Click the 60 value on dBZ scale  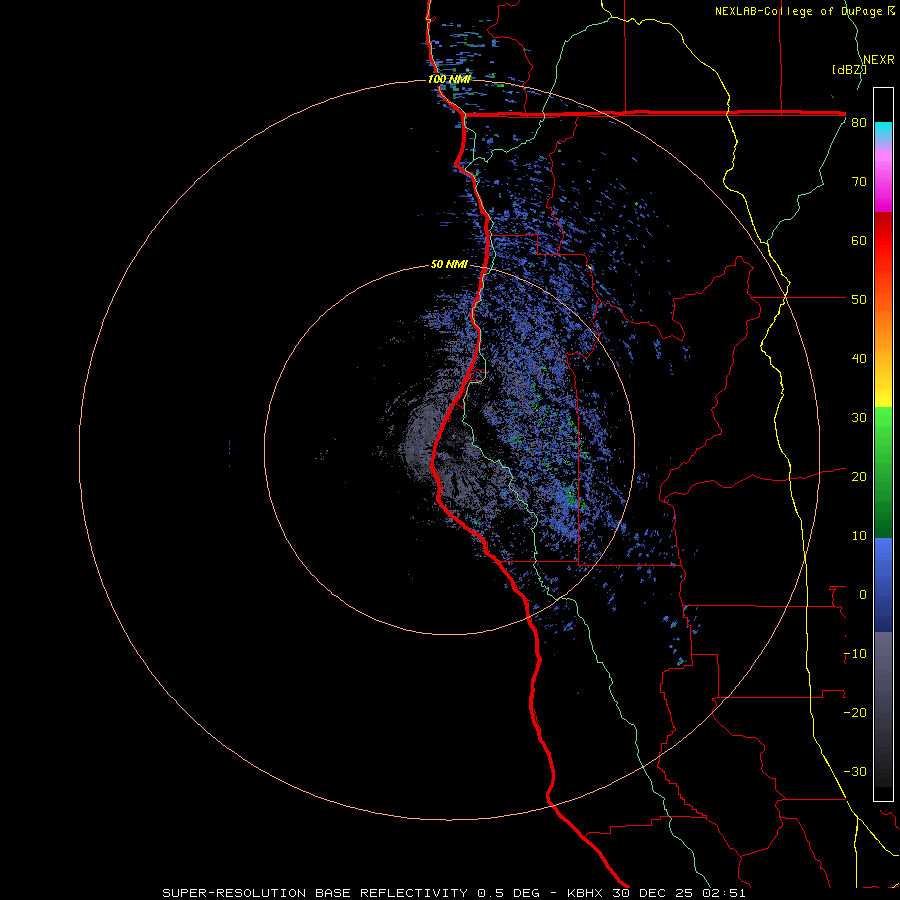click(859, 241)
